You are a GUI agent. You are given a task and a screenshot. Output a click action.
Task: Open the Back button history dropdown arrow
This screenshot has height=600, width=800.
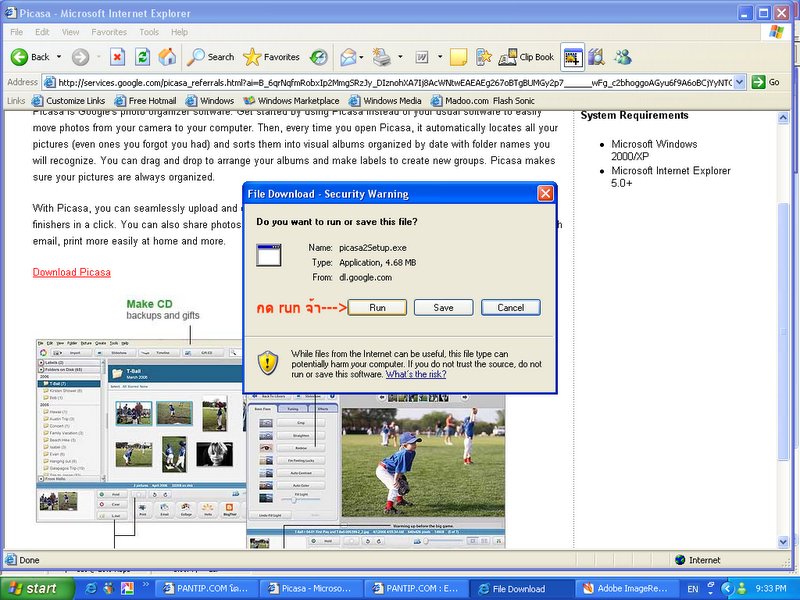[x=59, y=57]
